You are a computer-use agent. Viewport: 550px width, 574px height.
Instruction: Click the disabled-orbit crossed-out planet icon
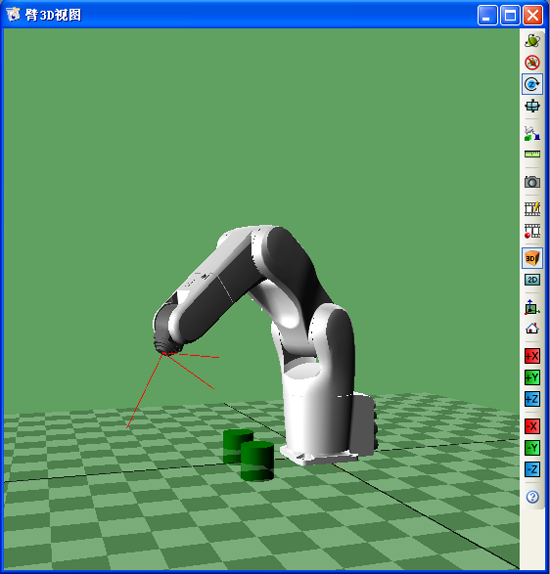point(532,63)
